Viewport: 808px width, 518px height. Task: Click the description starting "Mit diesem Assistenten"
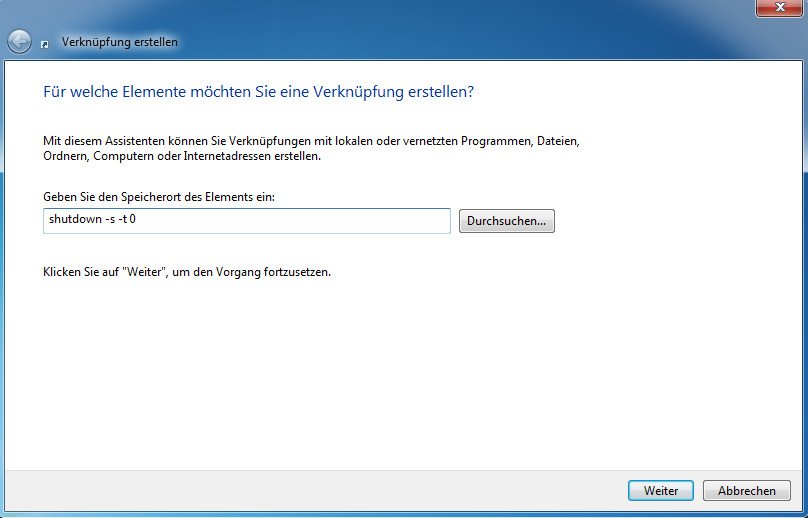coord(311,148)
